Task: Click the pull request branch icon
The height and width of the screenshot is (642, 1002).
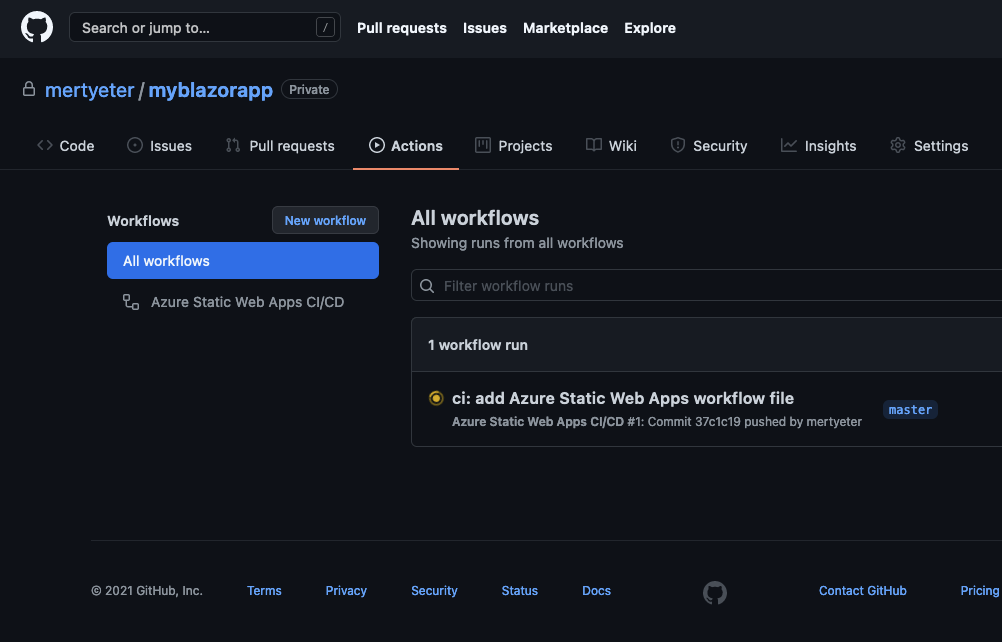Action: 233,145
